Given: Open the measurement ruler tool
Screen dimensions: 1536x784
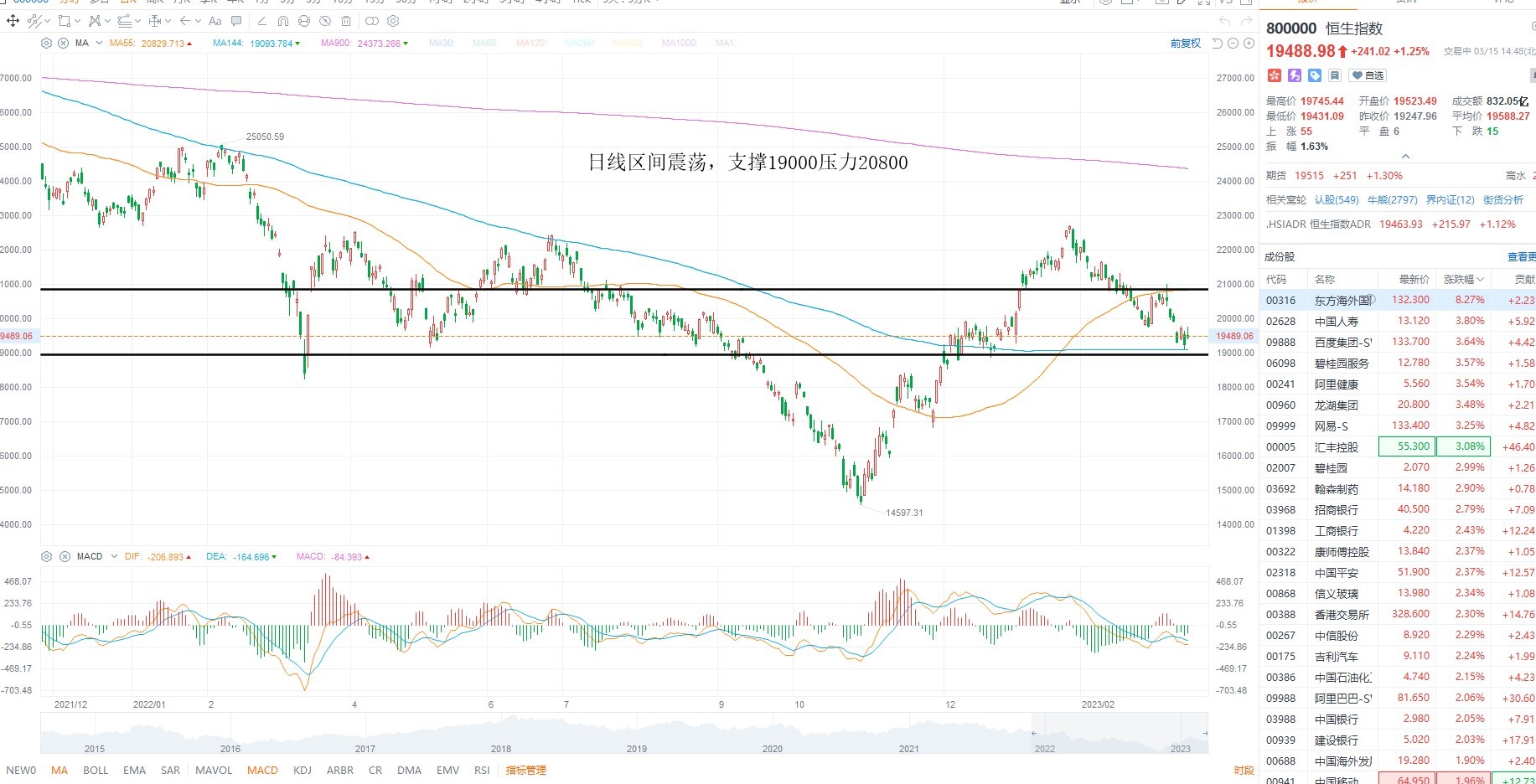Looking at the screenshot, I should click(155, 21).
